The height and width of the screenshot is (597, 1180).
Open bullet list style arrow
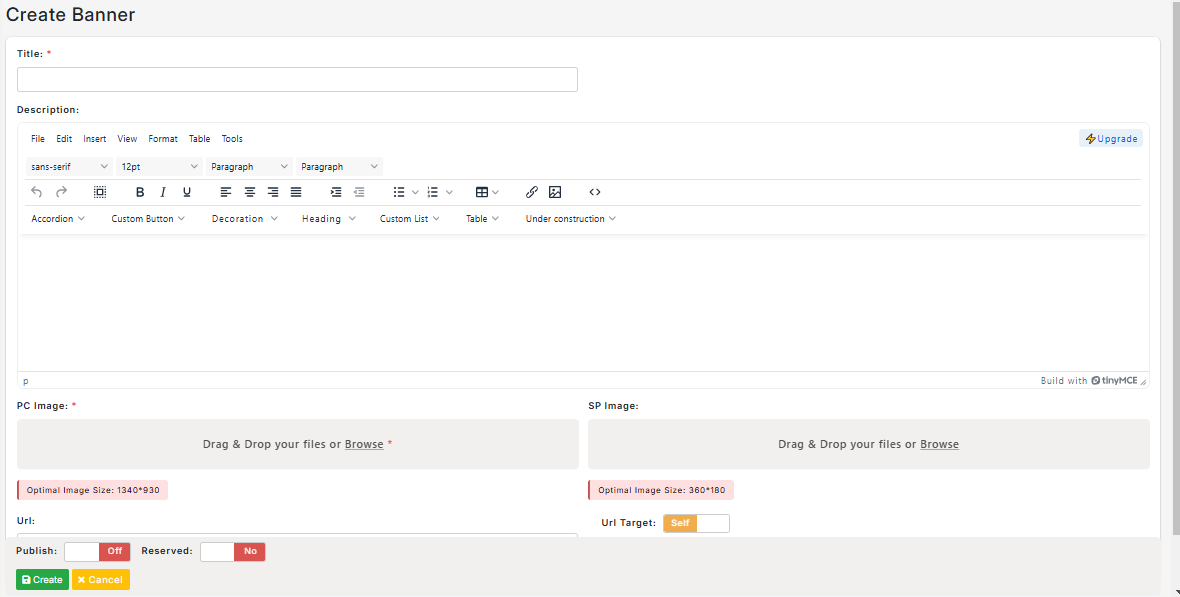[415, 192]
